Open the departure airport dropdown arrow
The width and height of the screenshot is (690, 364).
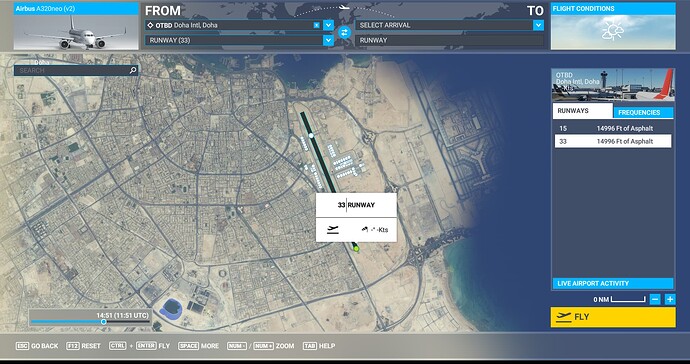click(328, 26)
